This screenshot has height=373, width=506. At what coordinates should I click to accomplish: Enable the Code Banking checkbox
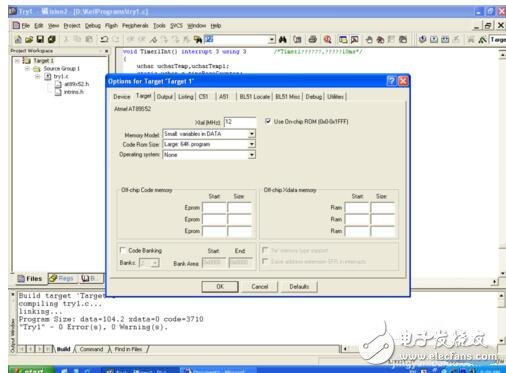(123, 250)
